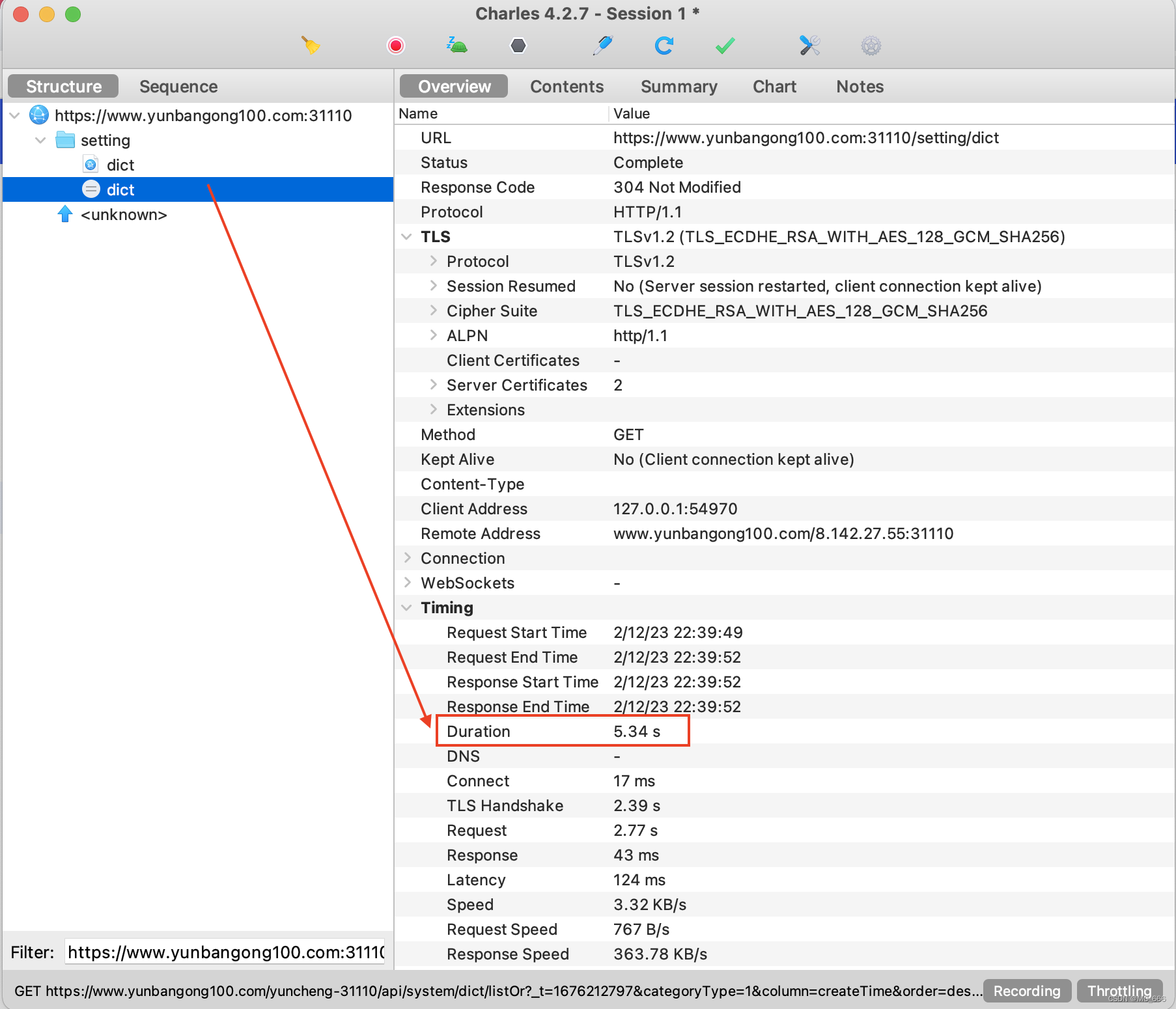Viewport: 1176px width, 1009px height.
Task: Expand the Extensions row
Action: 433,409
